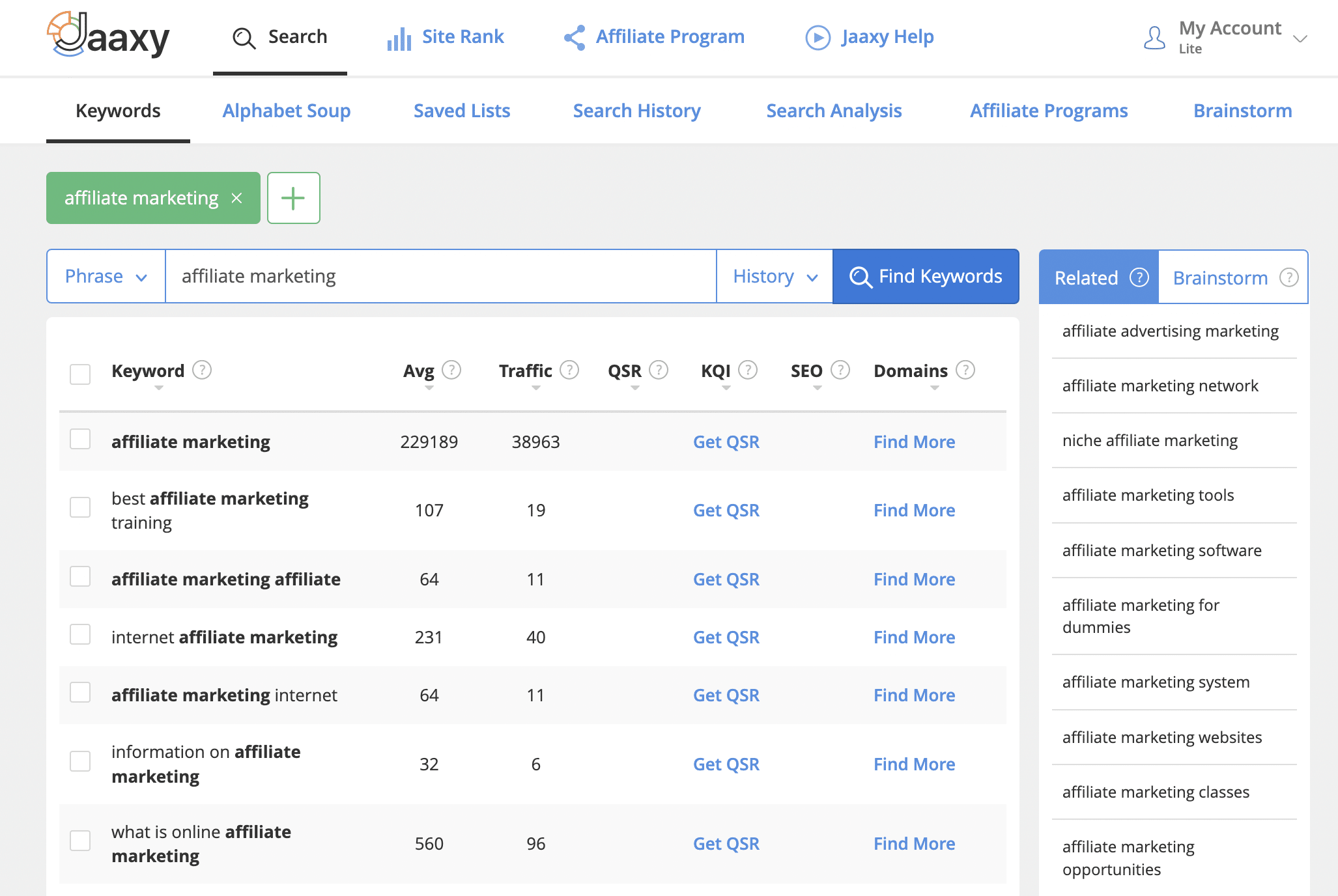Open the History dropdown

pos(775,276)
